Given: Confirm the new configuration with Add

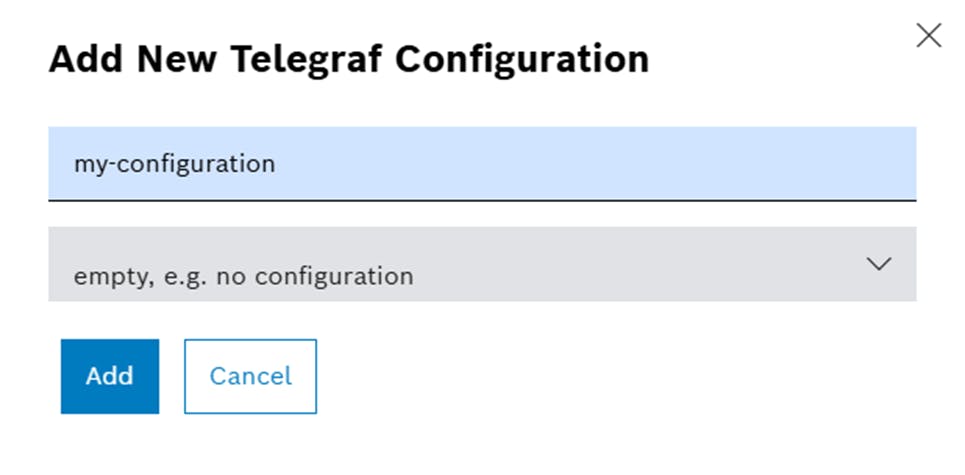Looking at the screenshot, I should point(110,376).
